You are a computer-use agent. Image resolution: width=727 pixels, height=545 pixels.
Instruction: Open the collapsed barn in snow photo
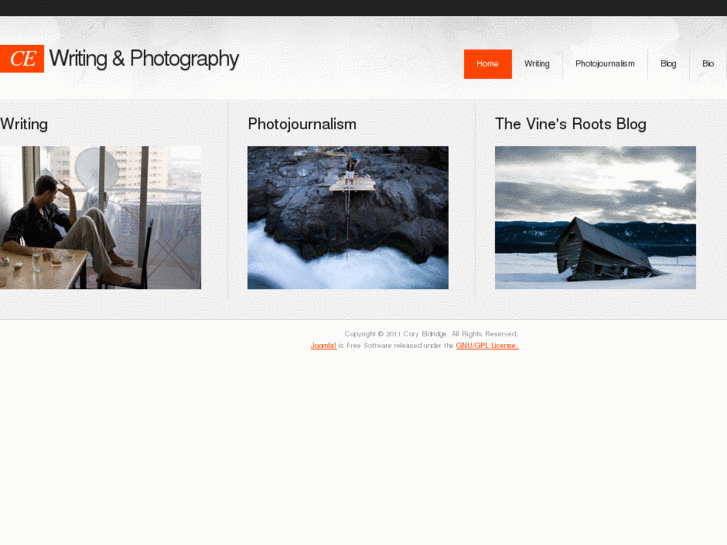pyautogui.click(x=595, y=218)
